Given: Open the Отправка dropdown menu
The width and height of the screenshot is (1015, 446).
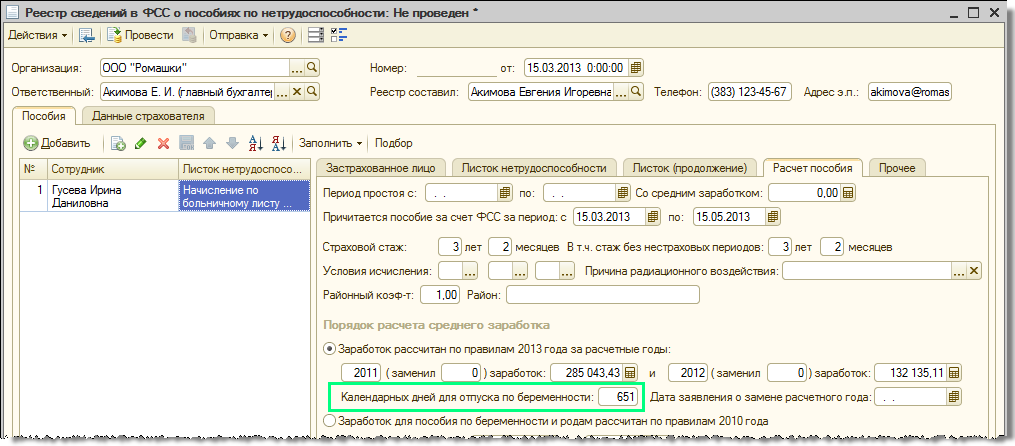Looking at the screenshot, I should tap(239, 36).
